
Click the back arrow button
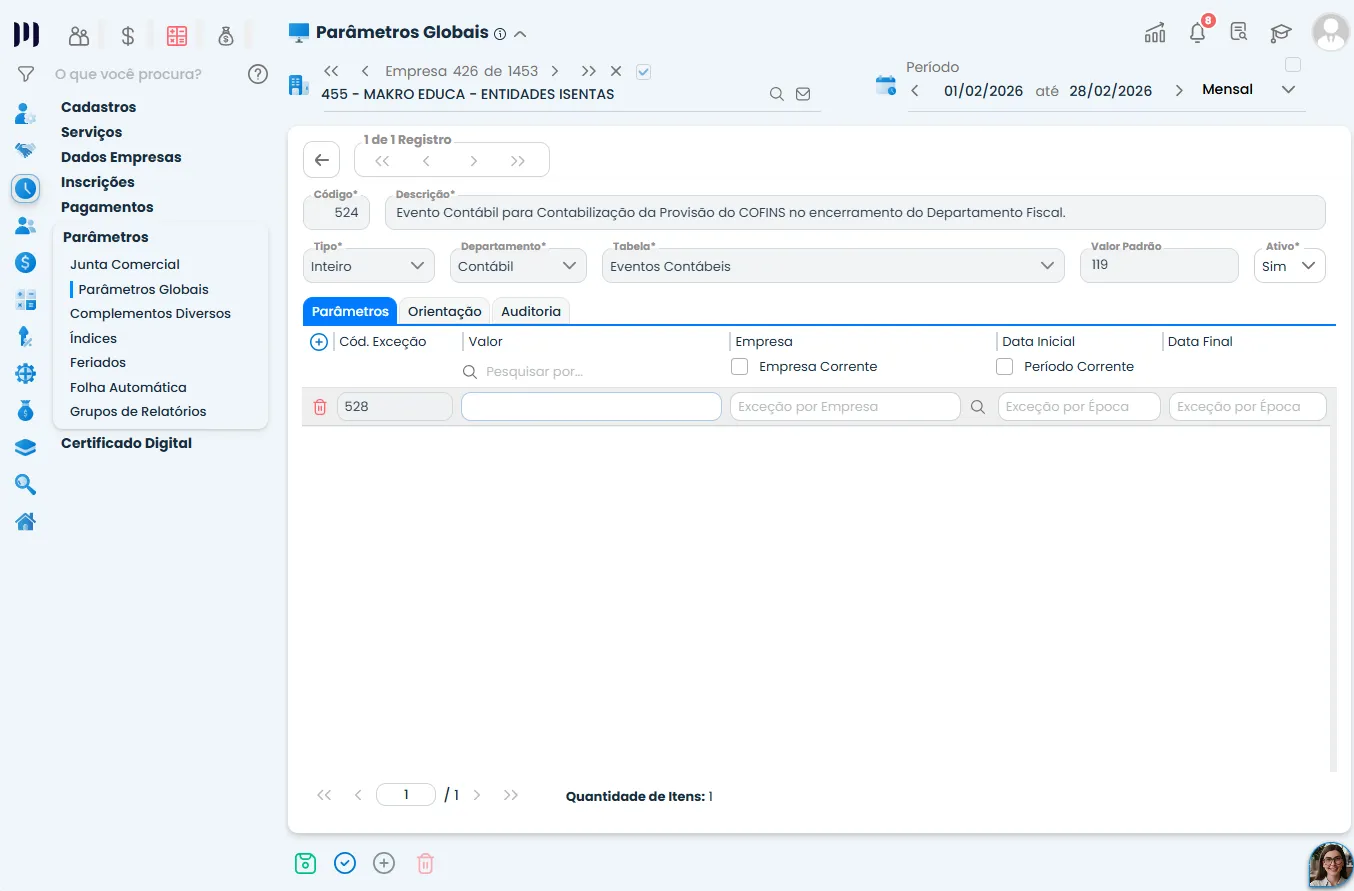click(321, 160)
